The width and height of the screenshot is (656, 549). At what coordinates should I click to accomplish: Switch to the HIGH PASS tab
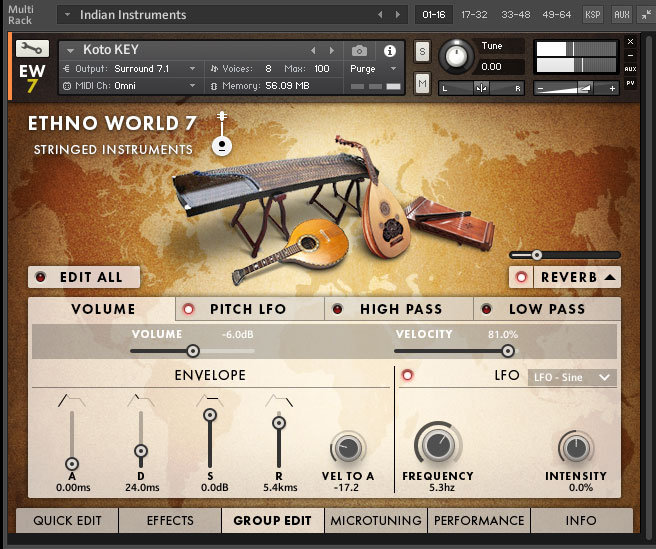(x=401, y=309)
